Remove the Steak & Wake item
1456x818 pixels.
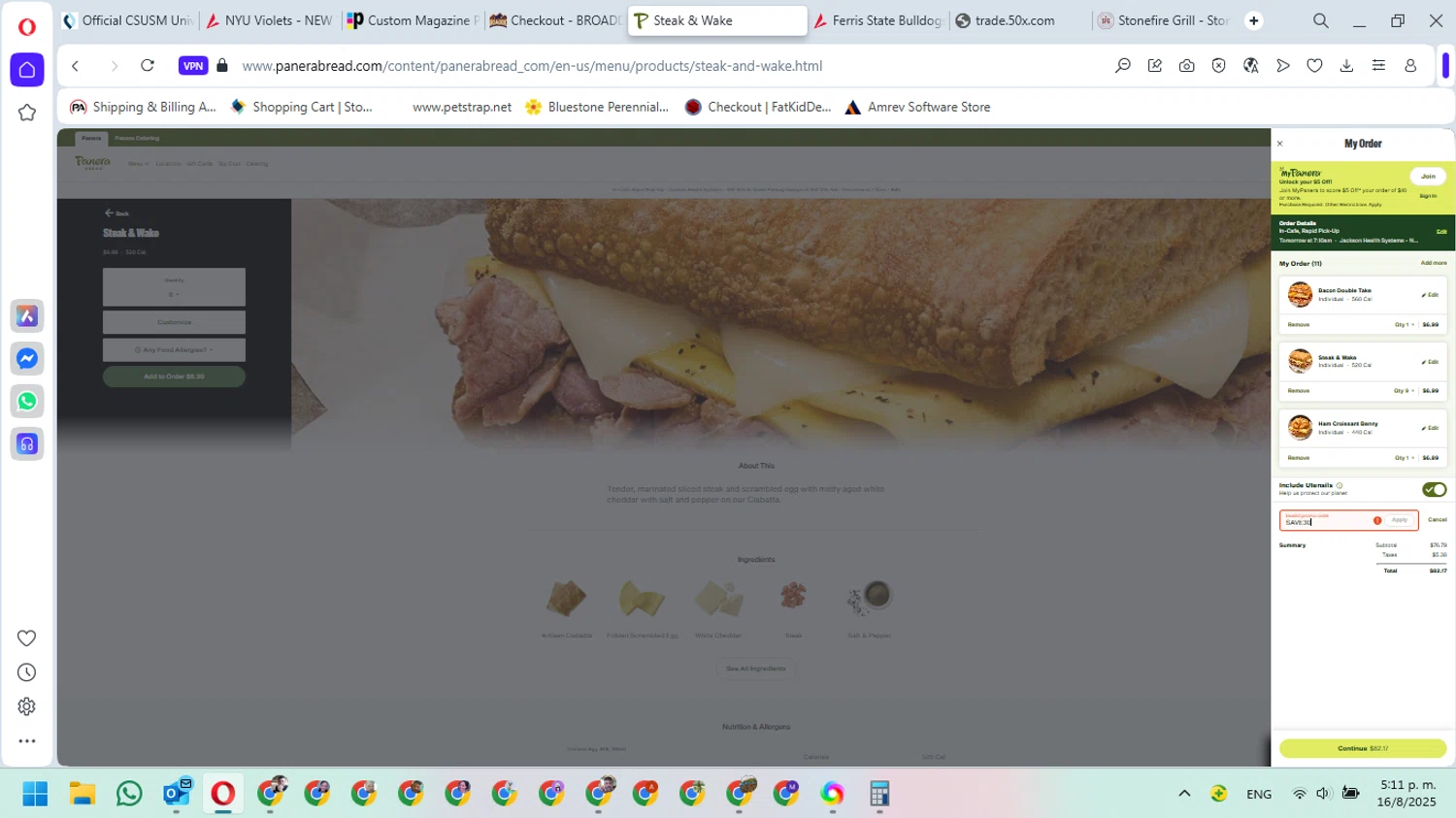(1299, 391)
